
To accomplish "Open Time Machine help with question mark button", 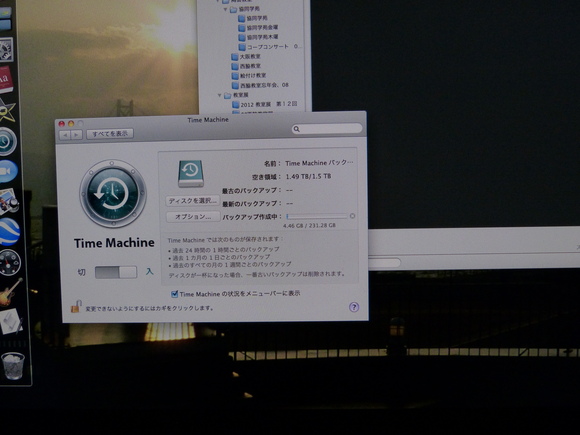I will click(354, 307).
